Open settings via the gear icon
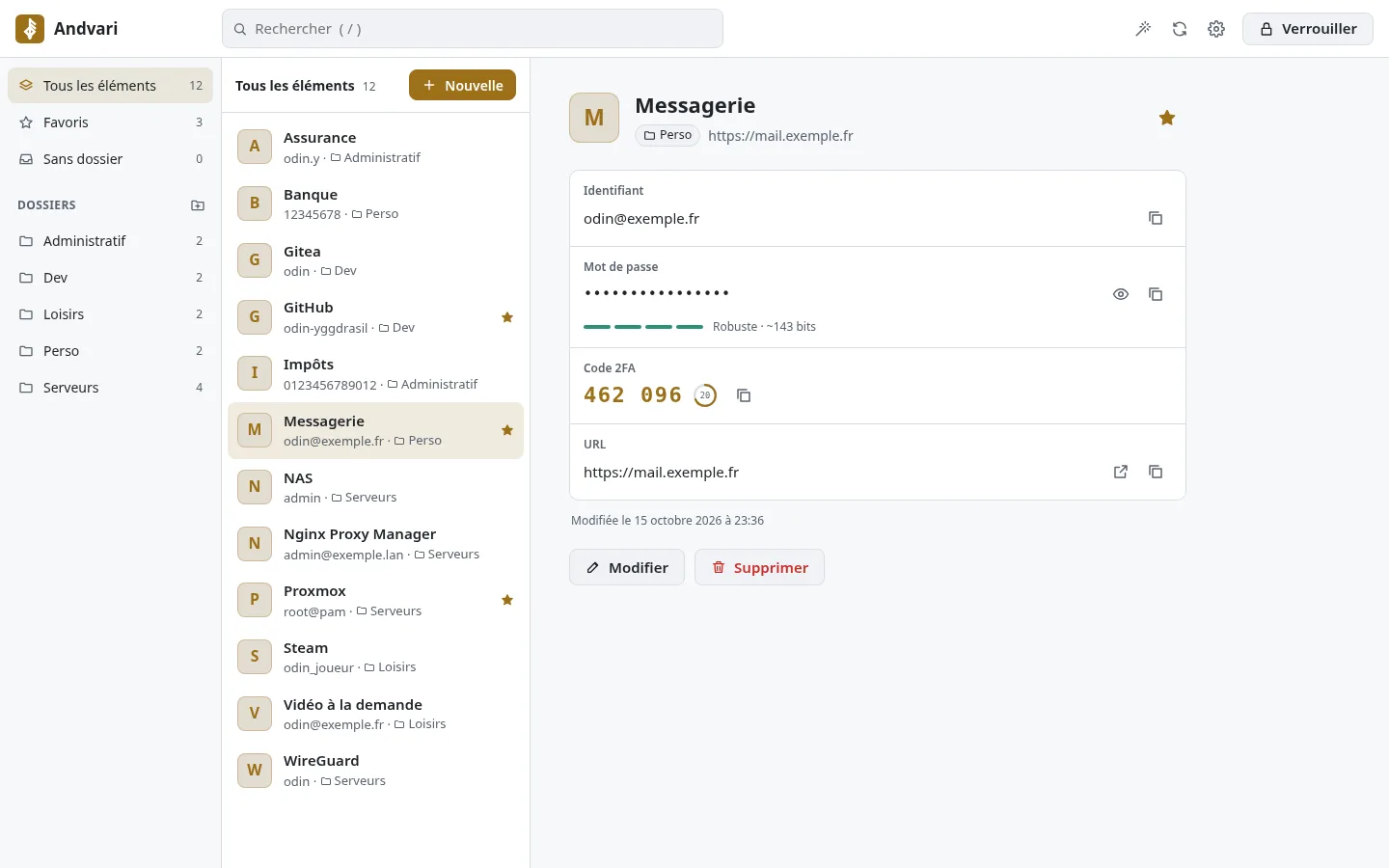Screen dimensions: 1389x868 point(1216,29)
